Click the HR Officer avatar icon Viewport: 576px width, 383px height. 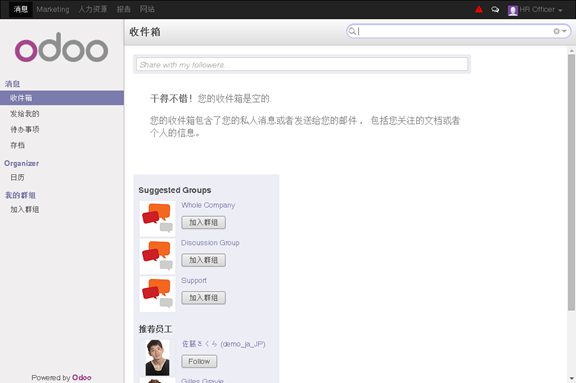click(513, 10)
